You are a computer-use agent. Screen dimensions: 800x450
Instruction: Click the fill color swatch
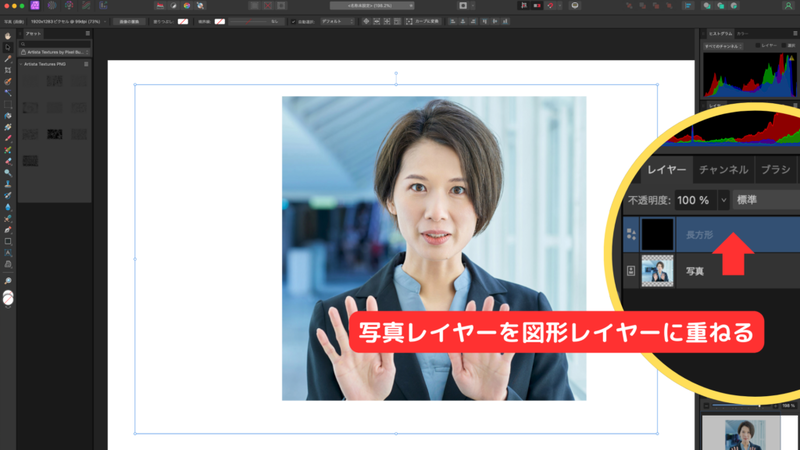pyautogui.click(x=183, y=21)
